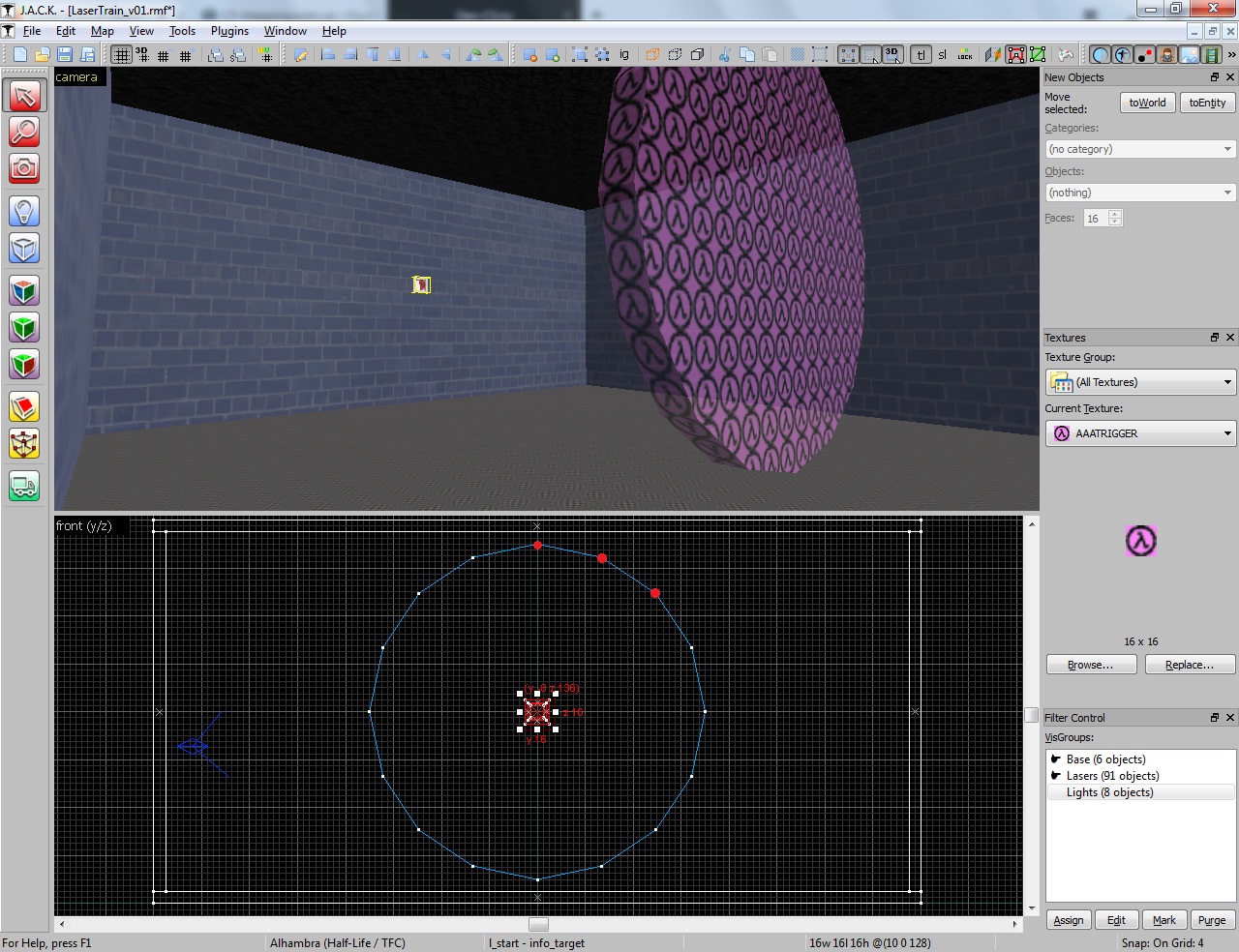Open the Tools menu
Image resolution: width=1239 pixels, height=952 pixels.
pos(182,31)
